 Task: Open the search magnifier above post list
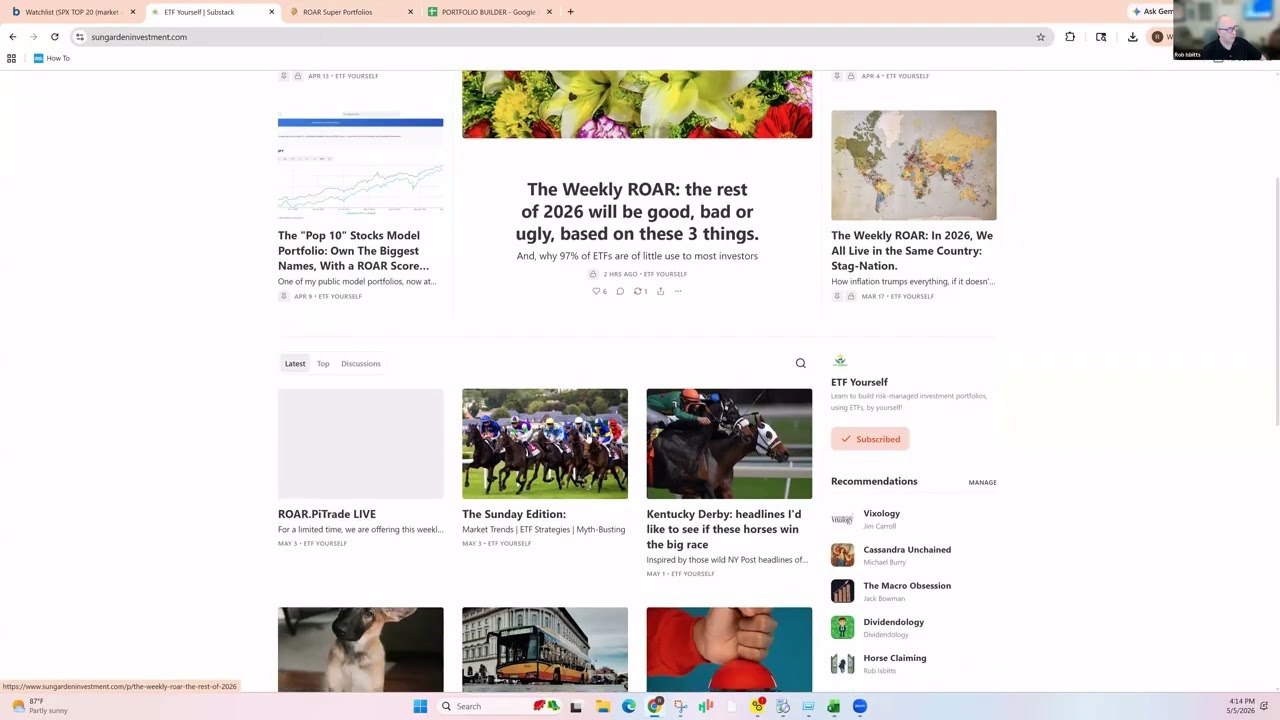(800, 363)
